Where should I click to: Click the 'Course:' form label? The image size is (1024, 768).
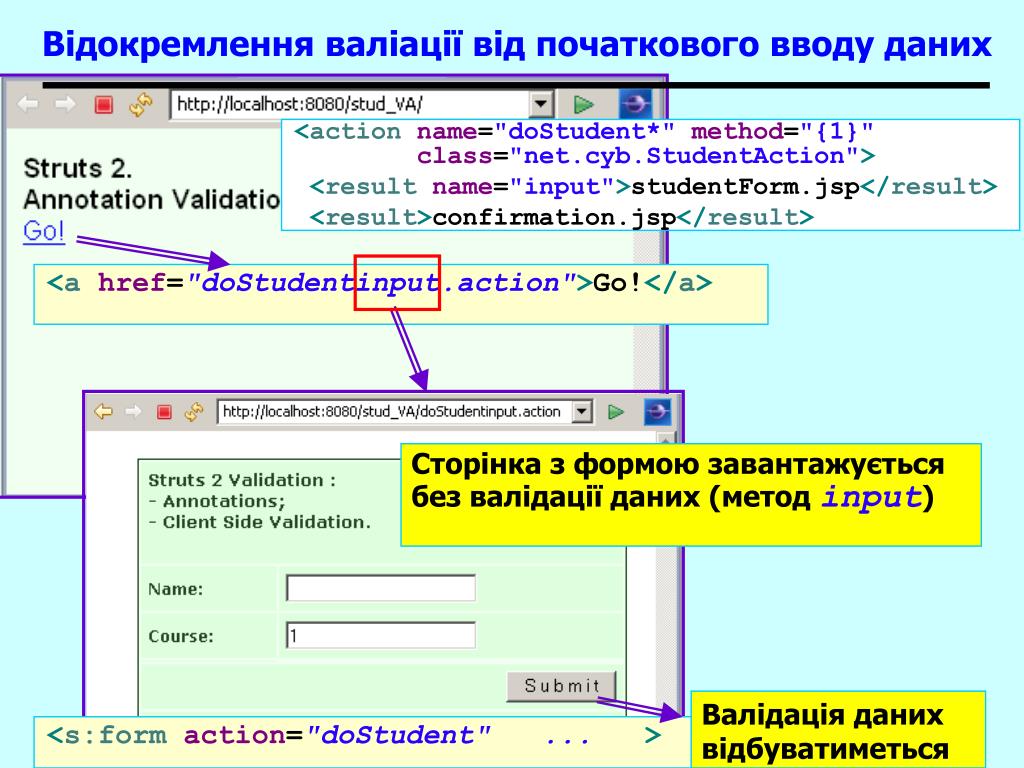coord(181,636)
